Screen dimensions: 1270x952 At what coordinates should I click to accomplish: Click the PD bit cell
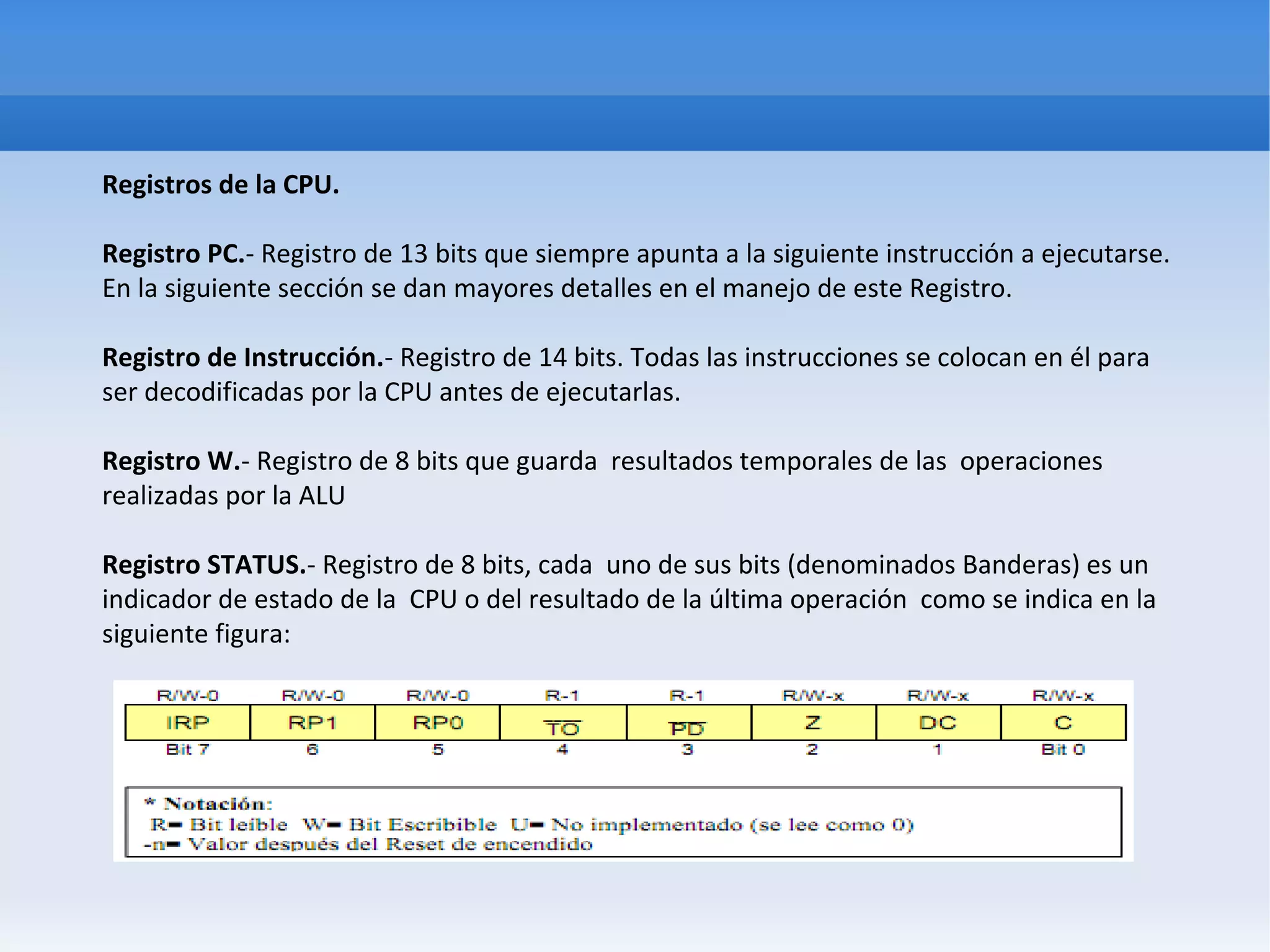689,723
